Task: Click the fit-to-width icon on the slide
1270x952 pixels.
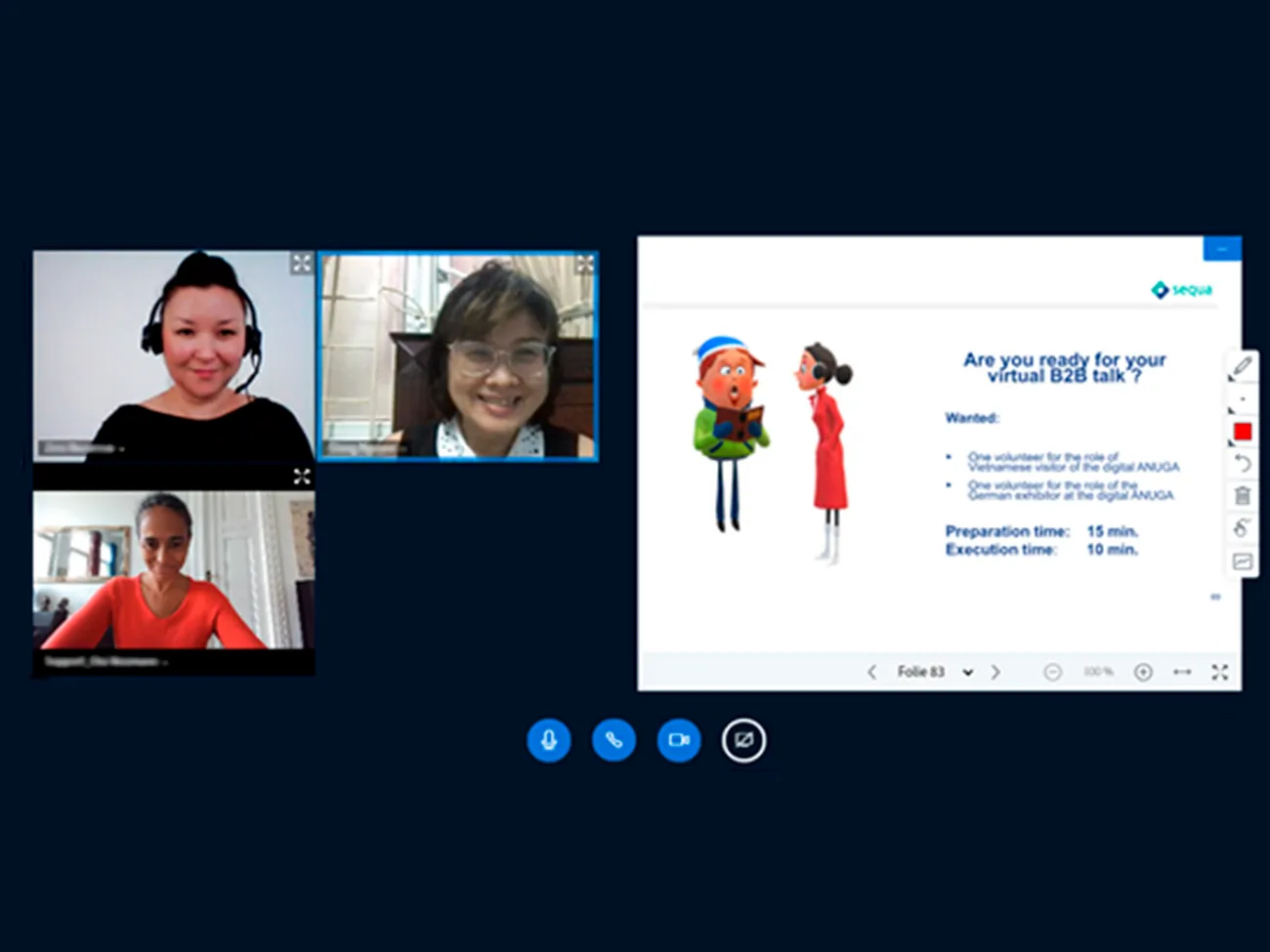Action: point(1182,672)
